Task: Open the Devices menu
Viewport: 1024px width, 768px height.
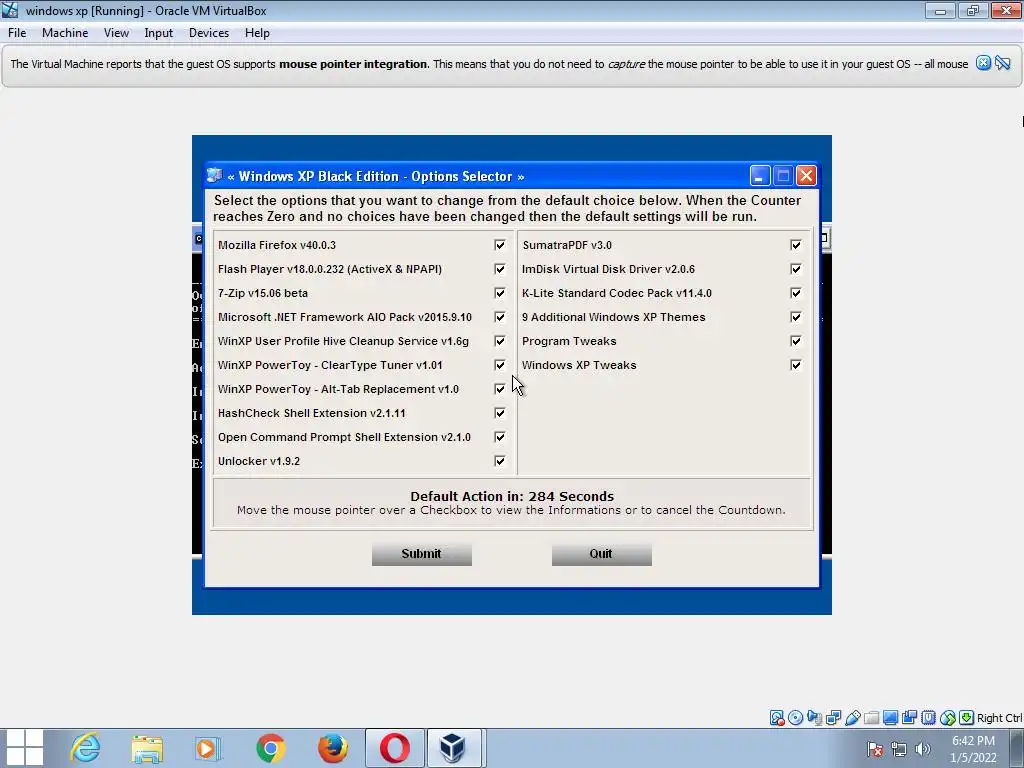Action: coord(209,33)
